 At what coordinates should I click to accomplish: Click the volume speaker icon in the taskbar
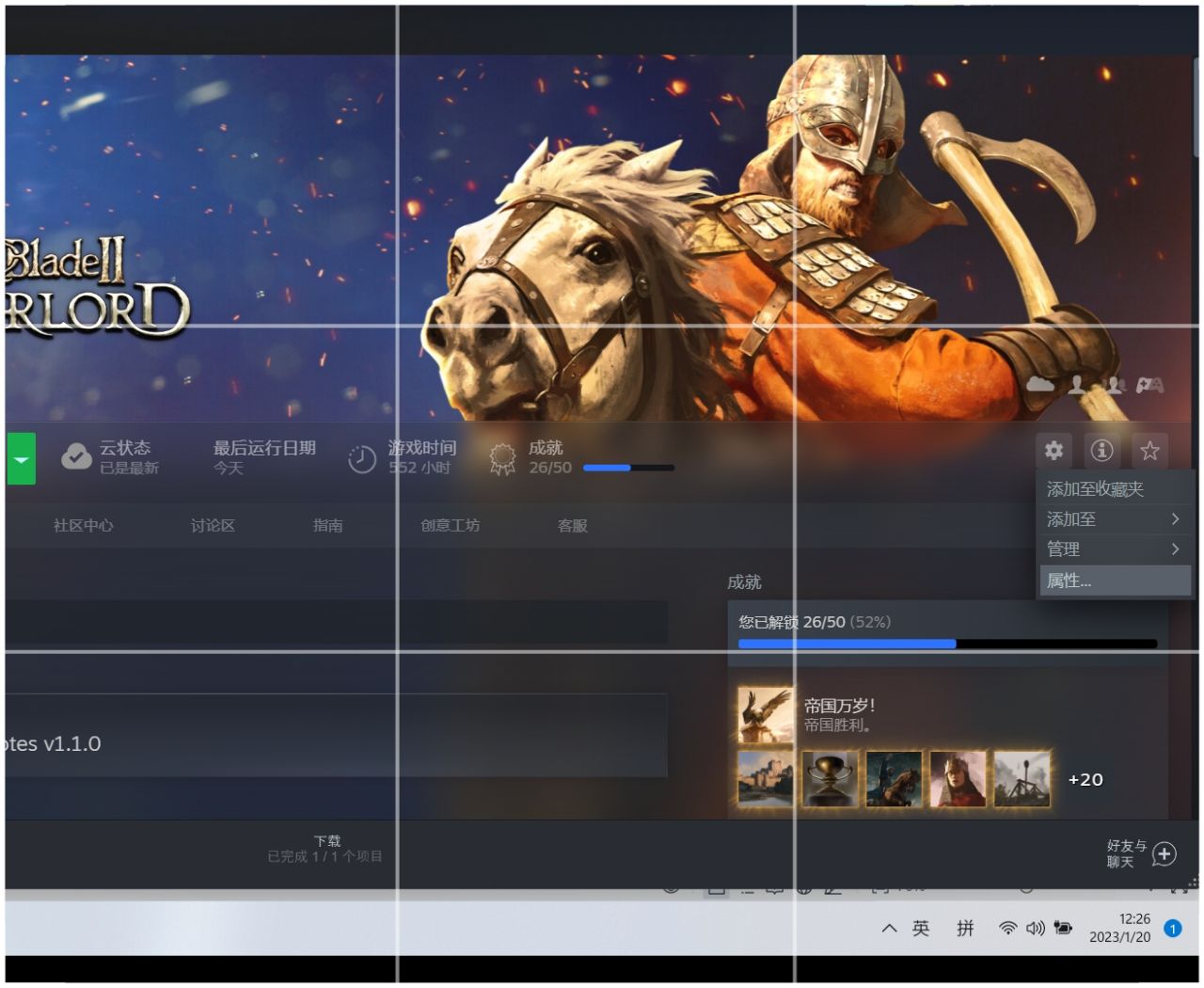click(1035, 929)
